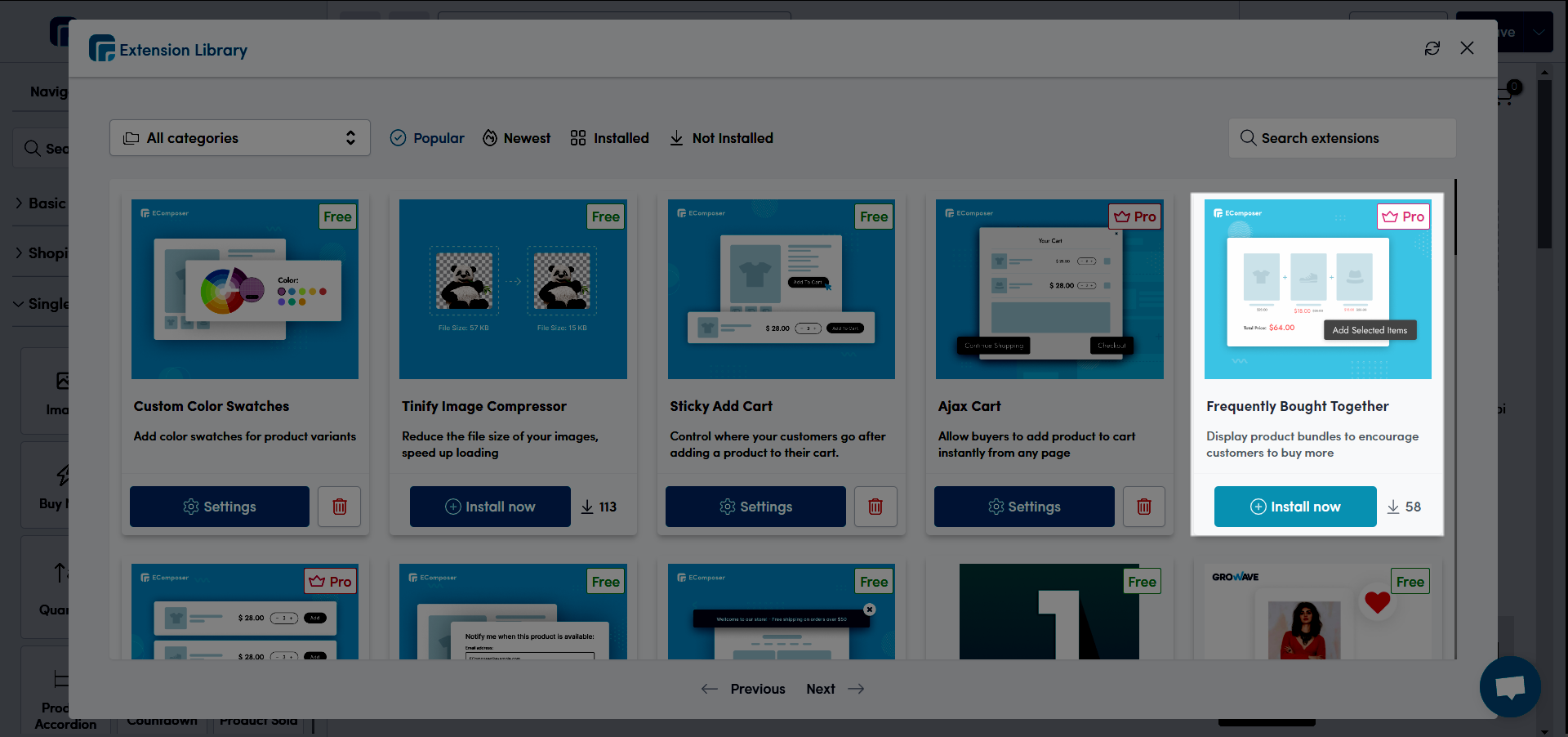Go to the Previous page of extensions

pos(743,689)
